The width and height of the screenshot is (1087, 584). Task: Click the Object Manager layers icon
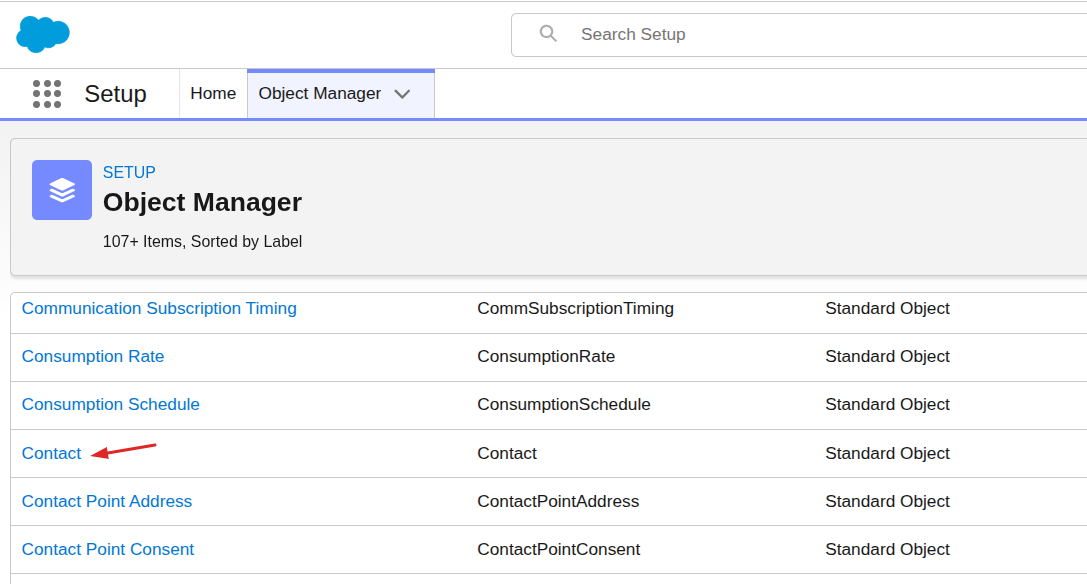coord(62,190)
